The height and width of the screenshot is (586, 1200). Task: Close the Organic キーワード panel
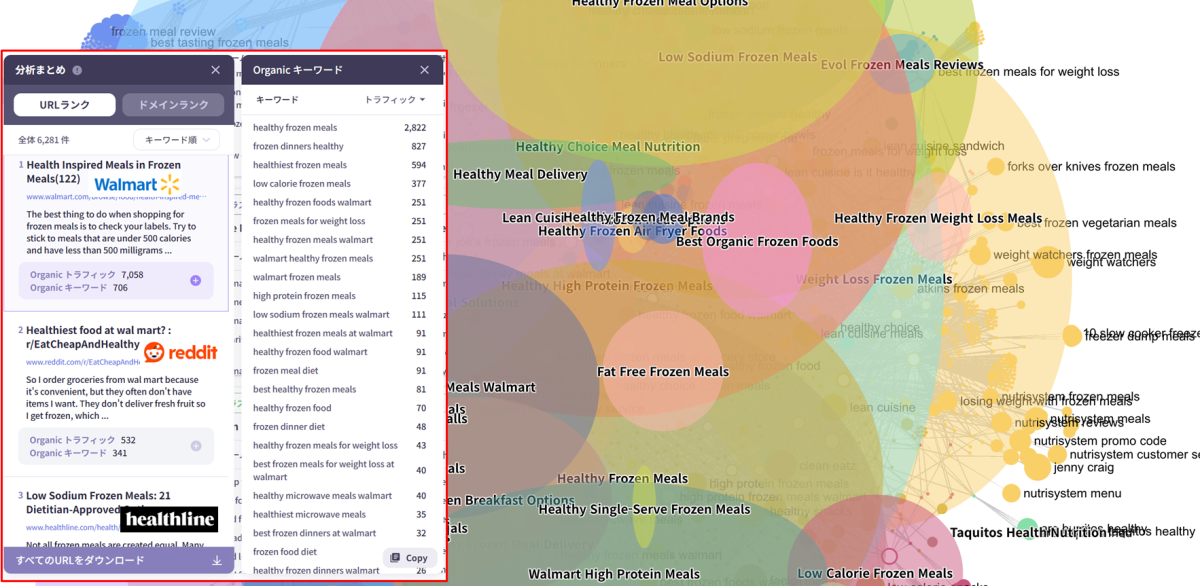point(424,70)
